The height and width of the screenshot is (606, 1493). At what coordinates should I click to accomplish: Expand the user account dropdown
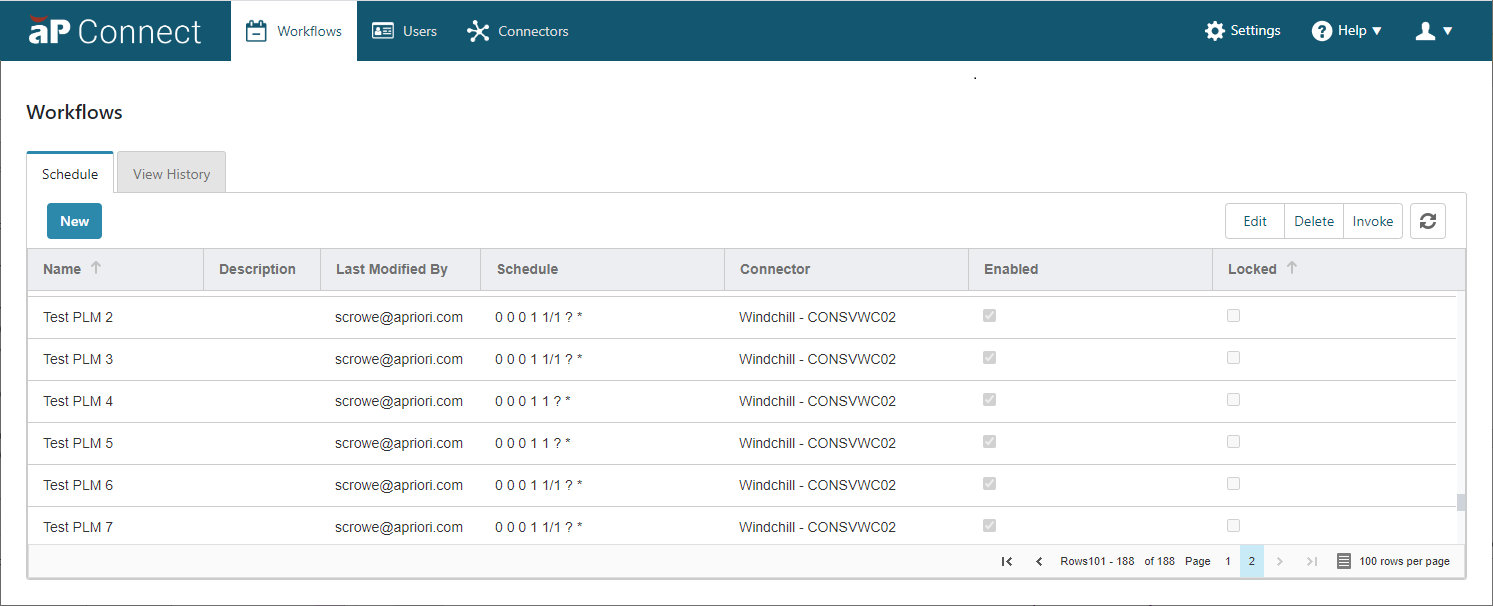(x=1434, y=31)
